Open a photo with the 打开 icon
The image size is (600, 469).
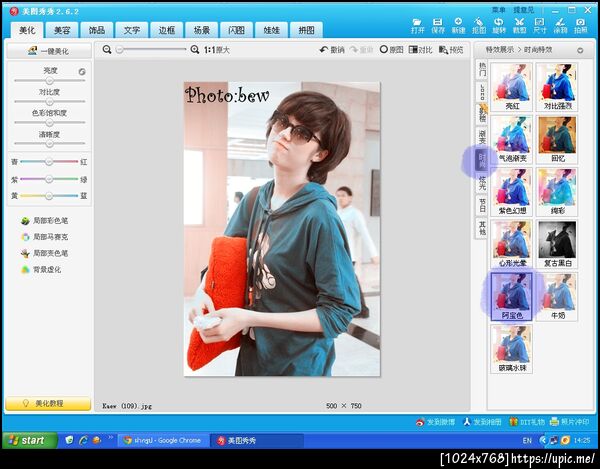click(x=417, y=26)
